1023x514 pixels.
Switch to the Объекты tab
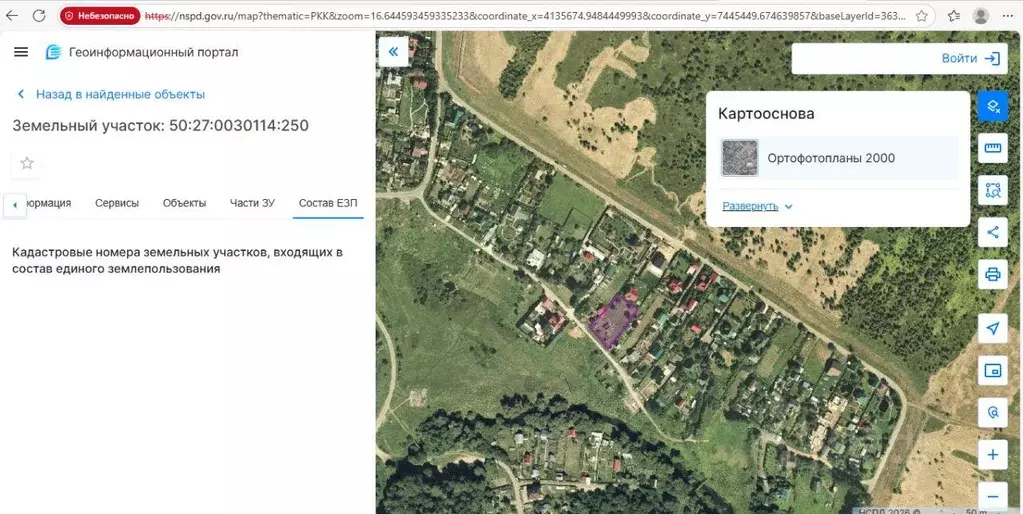tap(185, 203)
